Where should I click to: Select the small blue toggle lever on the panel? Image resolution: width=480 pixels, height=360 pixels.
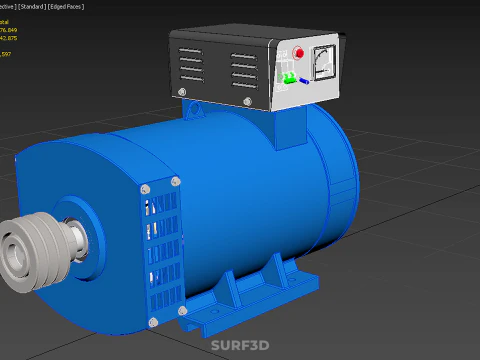tap(304, 81)
